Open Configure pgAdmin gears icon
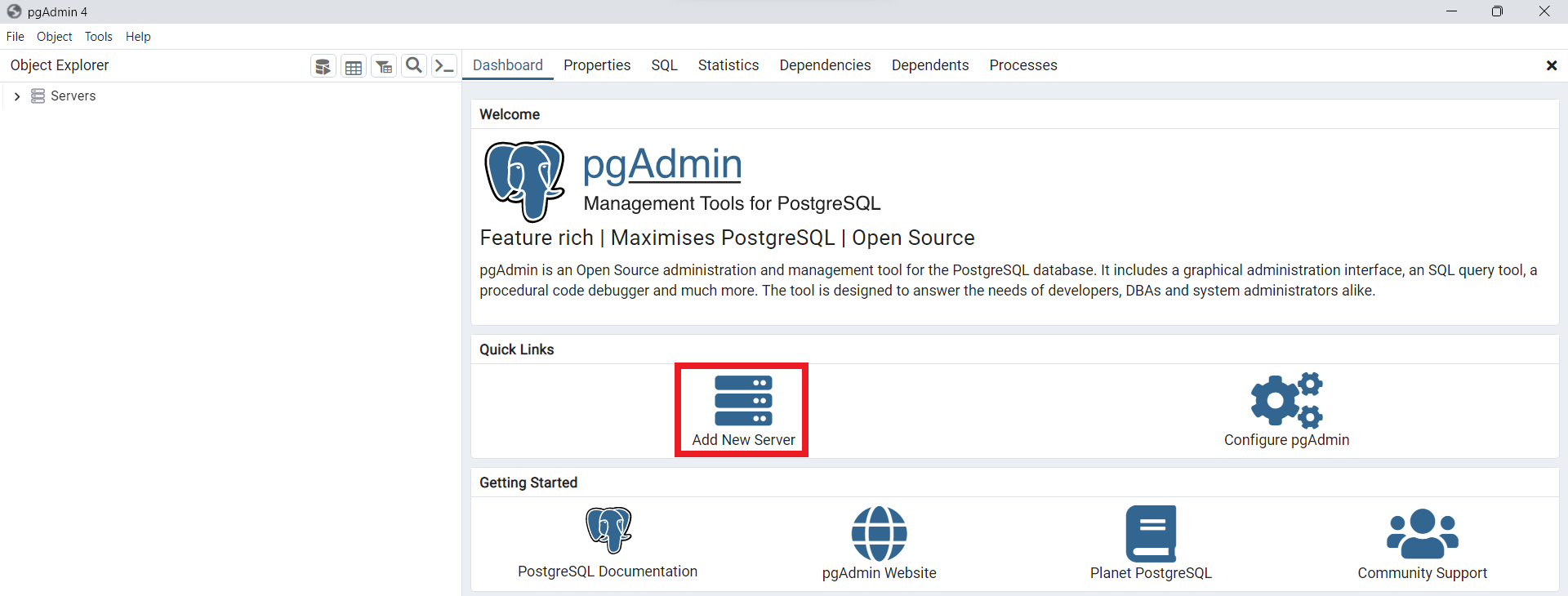Screen dimensions: 1568x596 1287,401
